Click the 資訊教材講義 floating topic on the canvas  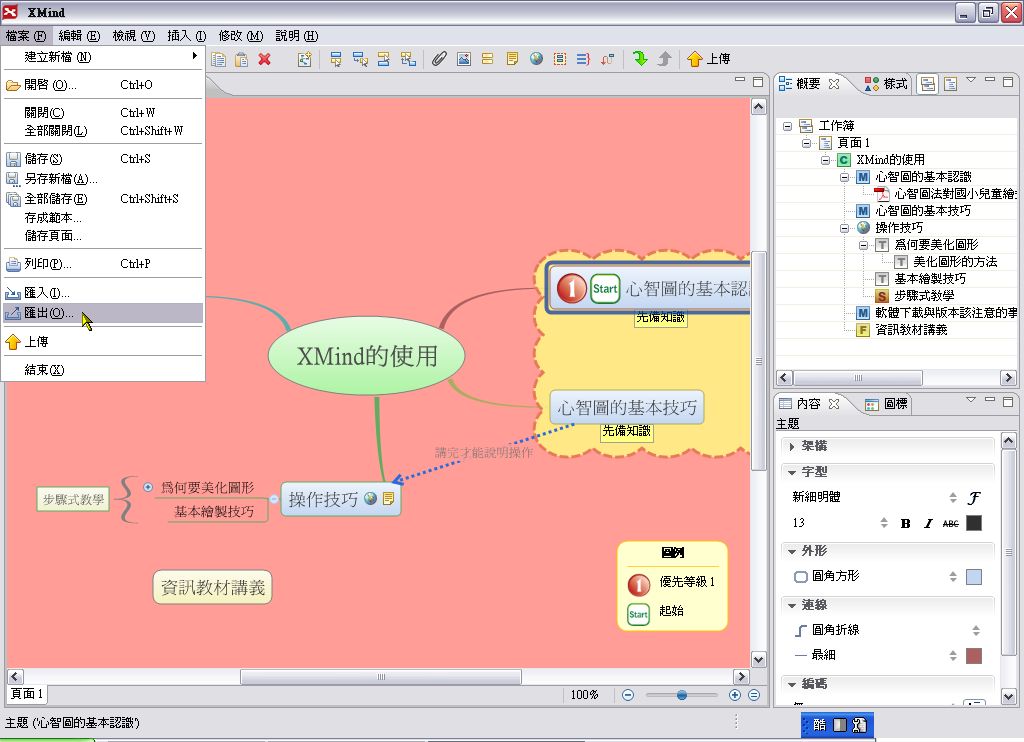[213, 588]
